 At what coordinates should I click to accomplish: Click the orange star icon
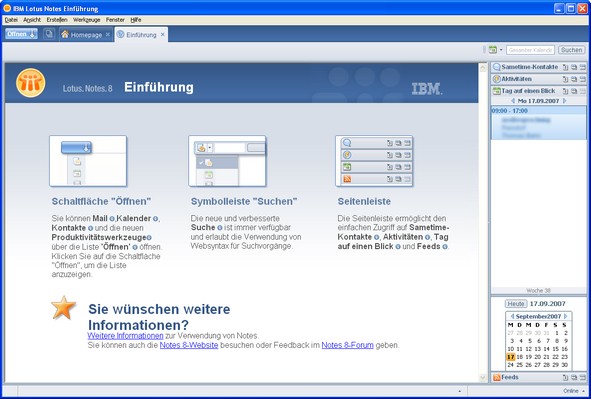(x=63, y=308)
